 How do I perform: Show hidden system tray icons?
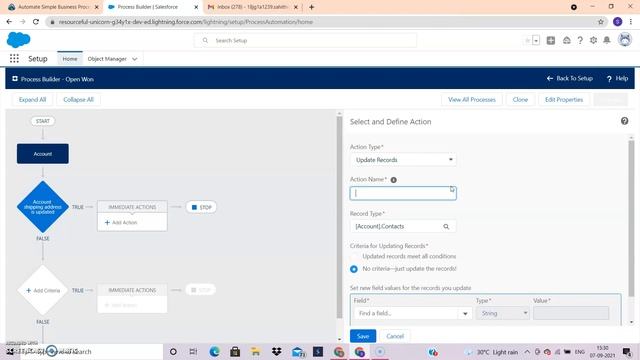(527, 351)
